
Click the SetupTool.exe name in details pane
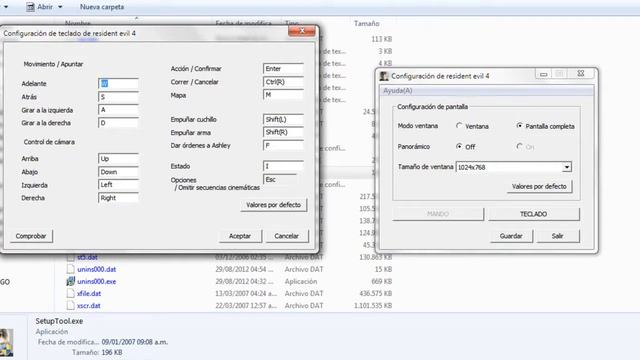click(59, 321)
